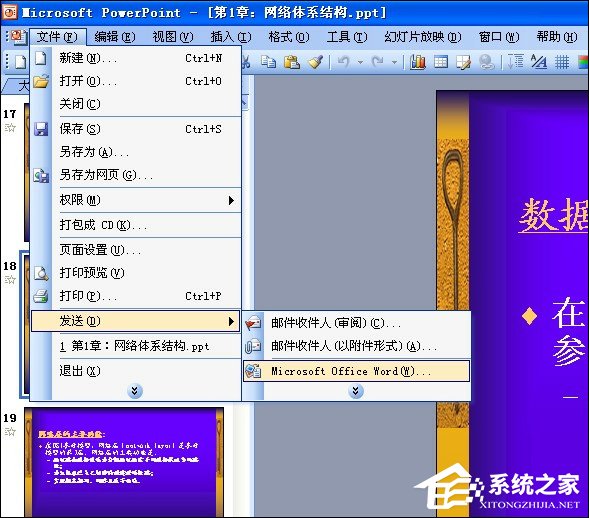The height and width of the screenshot is (518, 589).
Task: Click the Insert Hyperlink globe icon
Action: tap(486, 62)
